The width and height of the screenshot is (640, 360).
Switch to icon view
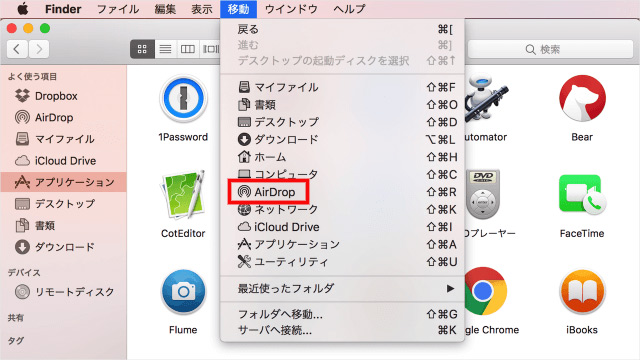coord(142,49)
